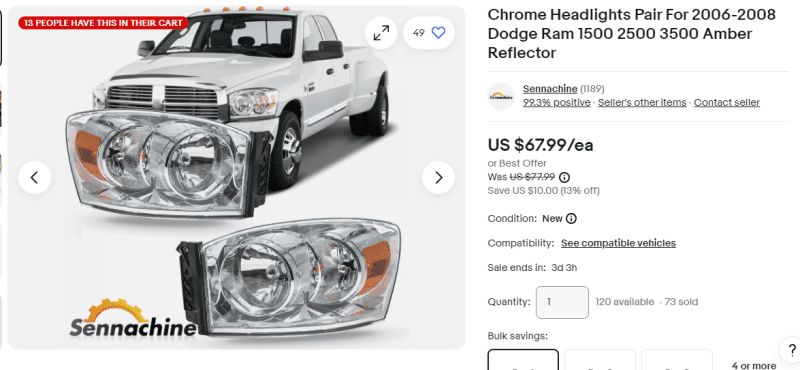Viewport: 800px width, 370px height.
Task: Add item to watchlist with heart icon
Action: (429, 33)
